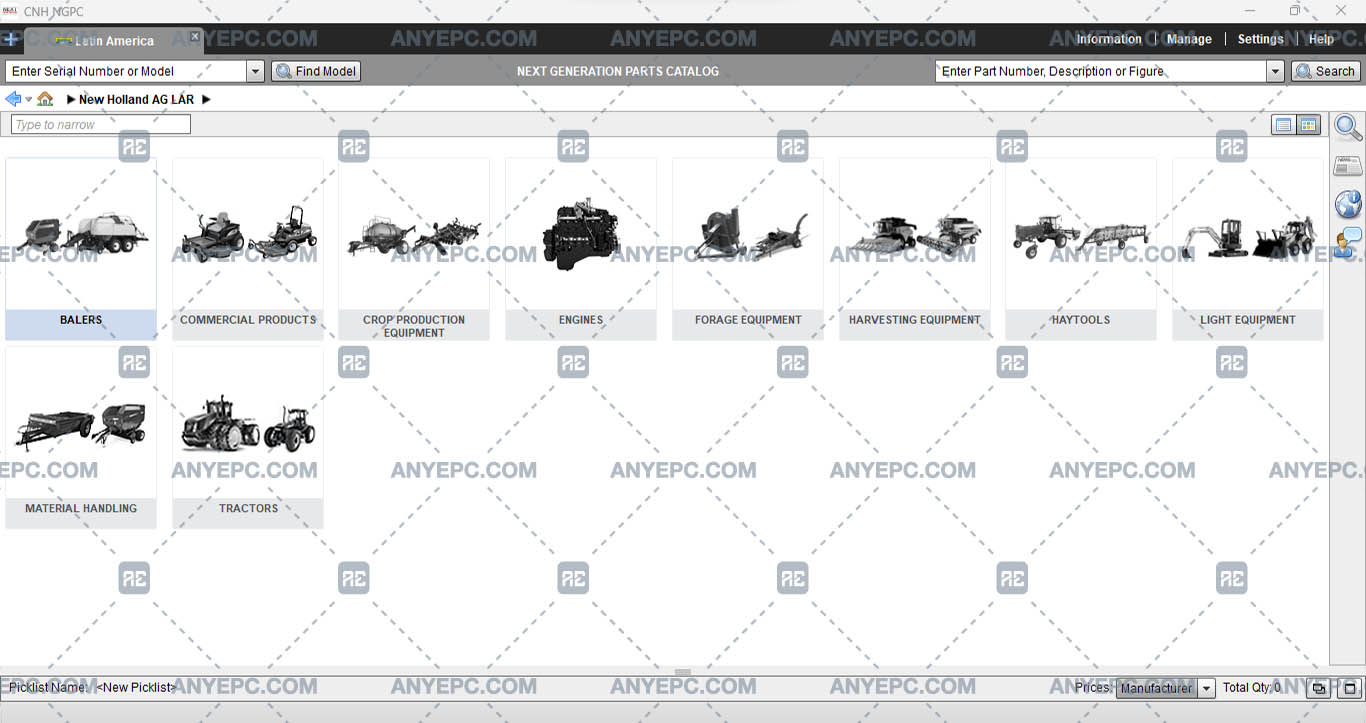The height and width of the screenshot is (723, 1366).
Task: Close the Latin America tab
Action: [195, 36]
